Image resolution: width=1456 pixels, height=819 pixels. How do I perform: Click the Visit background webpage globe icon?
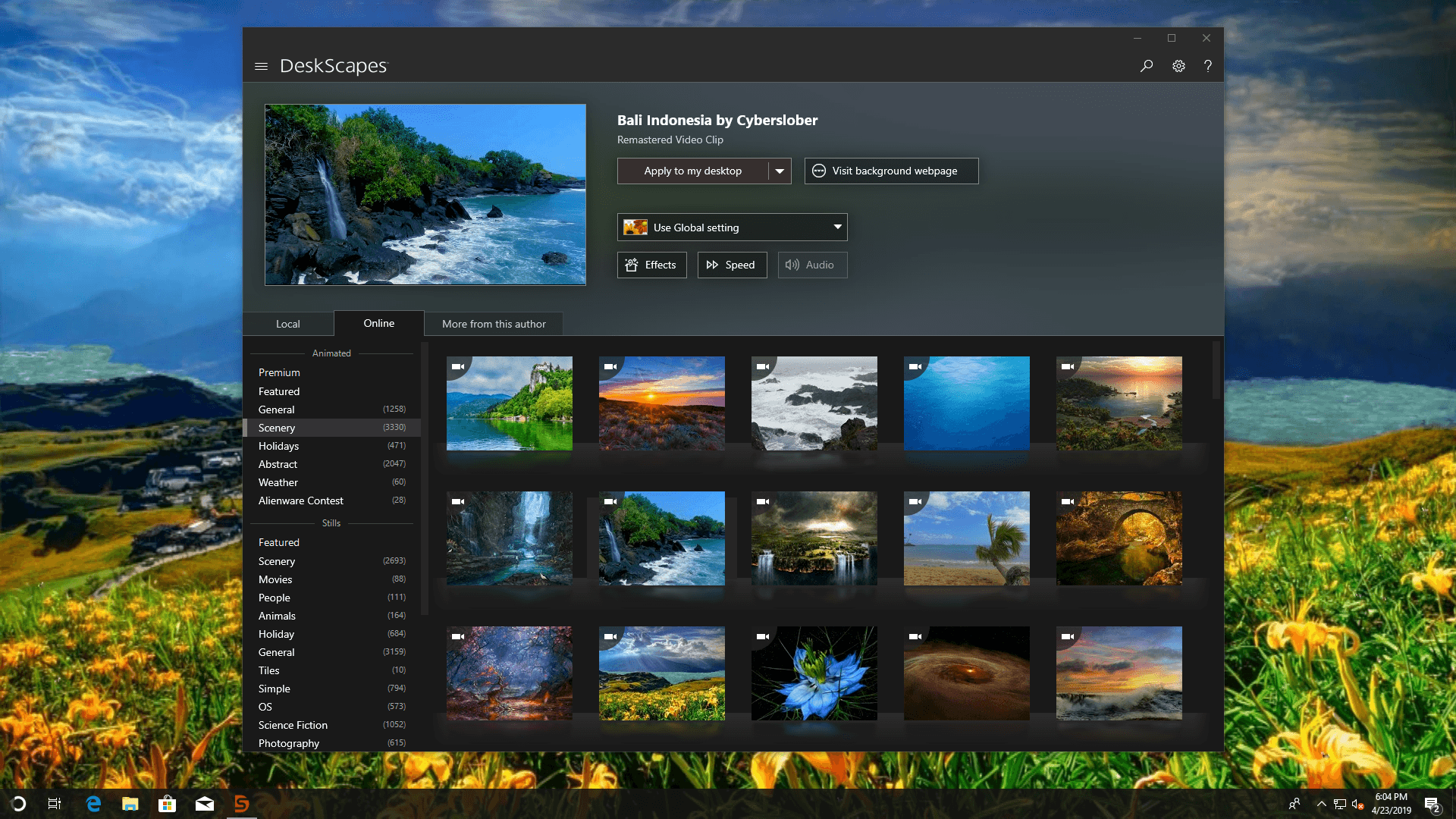[819, 170]
